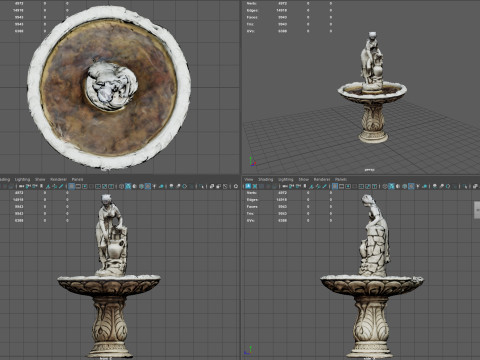The height and width of the screenshot is (360, 480).
Task: Click Use Default Material in front viewport toolbar
Action: [x=134, y=186]
